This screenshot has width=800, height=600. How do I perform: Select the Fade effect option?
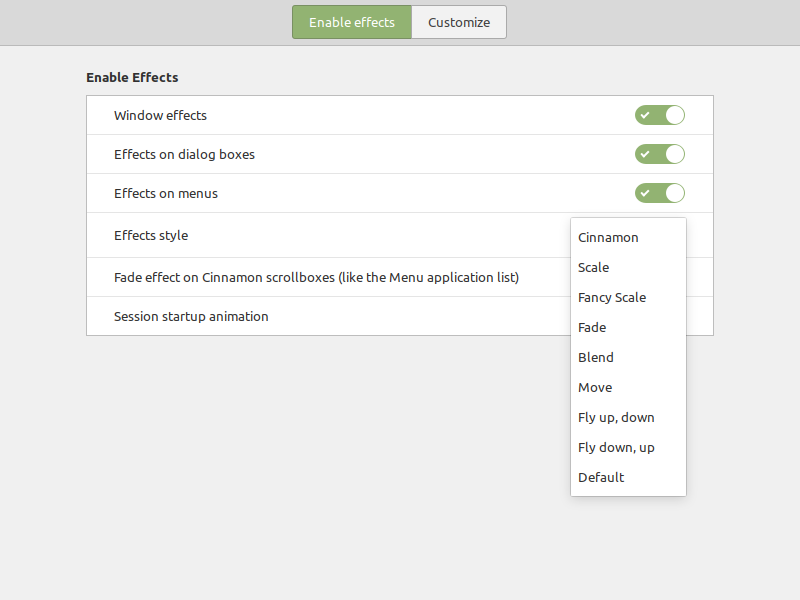592,327
